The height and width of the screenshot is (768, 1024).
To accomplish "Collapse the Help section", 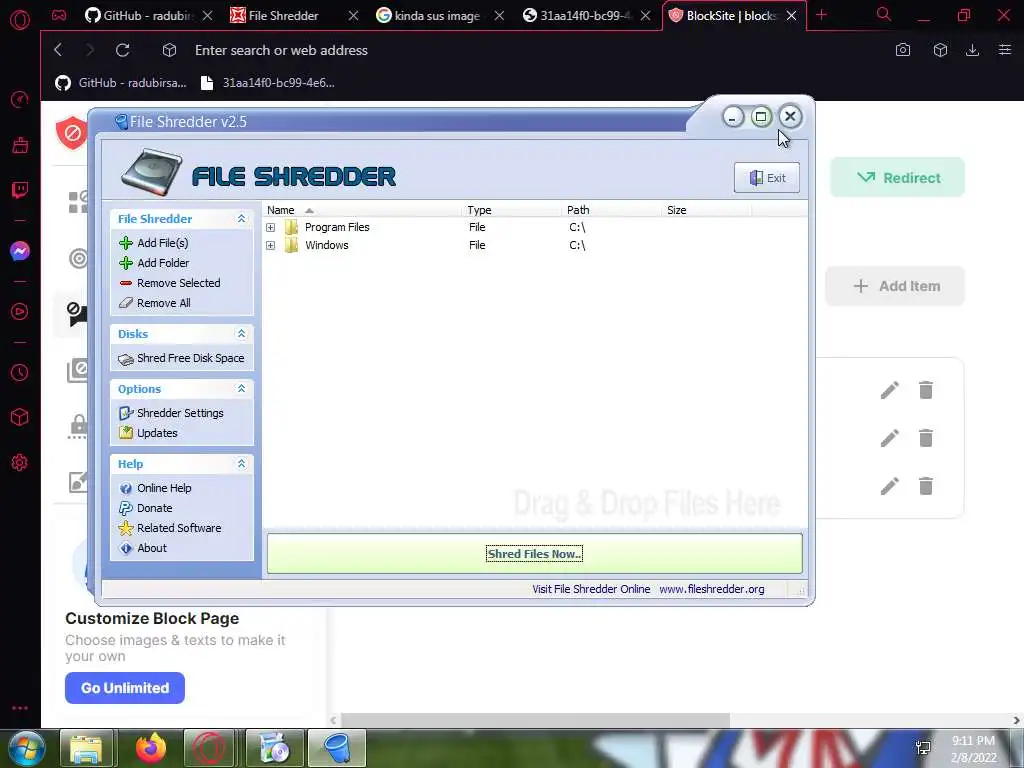I will (x=241, y=464).
